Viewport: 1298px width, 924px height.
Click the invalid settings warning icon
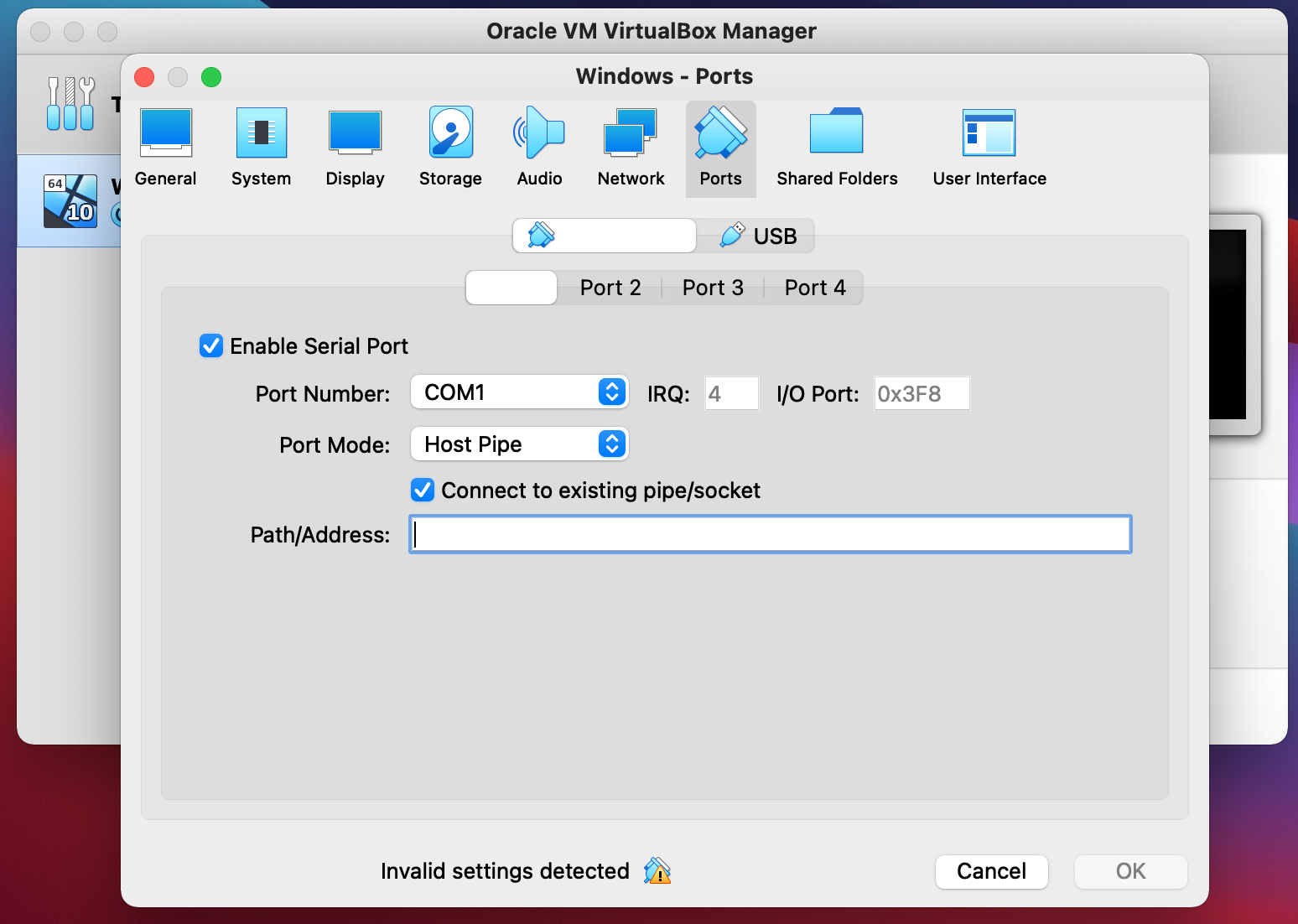pyautogui.click(x=657, y=871)
